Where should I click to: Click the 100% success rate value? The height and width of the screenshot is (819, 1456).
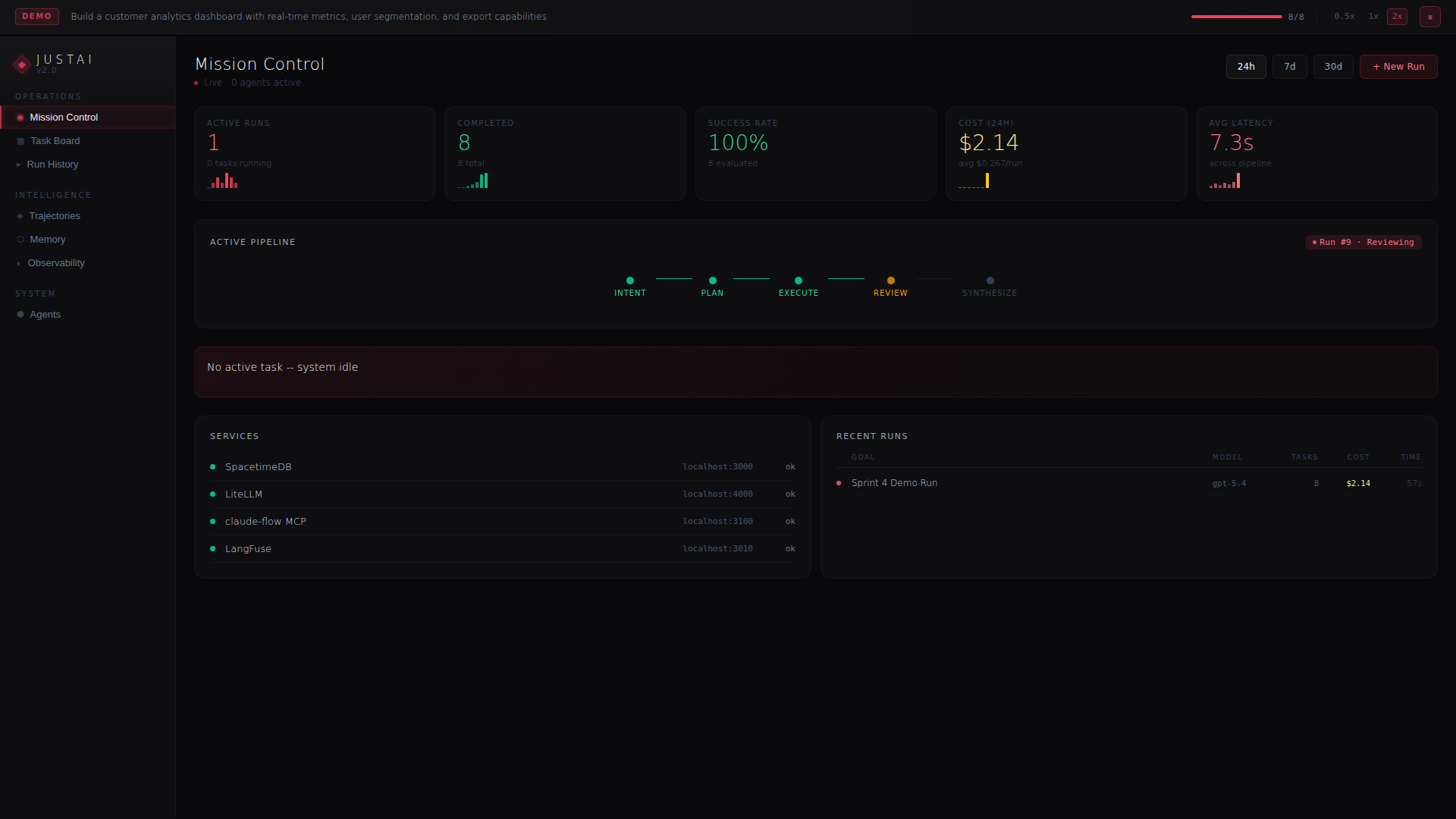click(x=739, y=143)
